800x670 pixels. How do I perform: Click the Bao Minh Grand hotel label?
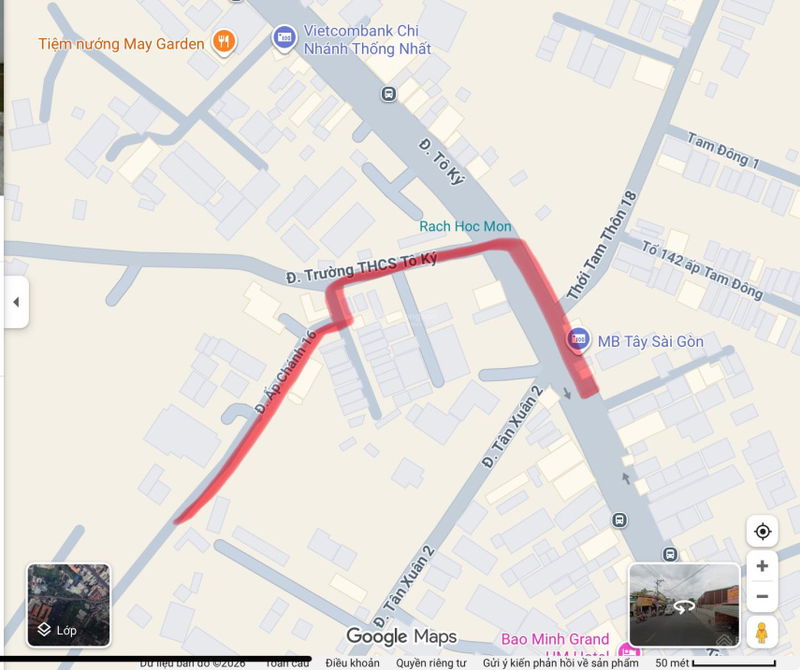tap(555, 639)
